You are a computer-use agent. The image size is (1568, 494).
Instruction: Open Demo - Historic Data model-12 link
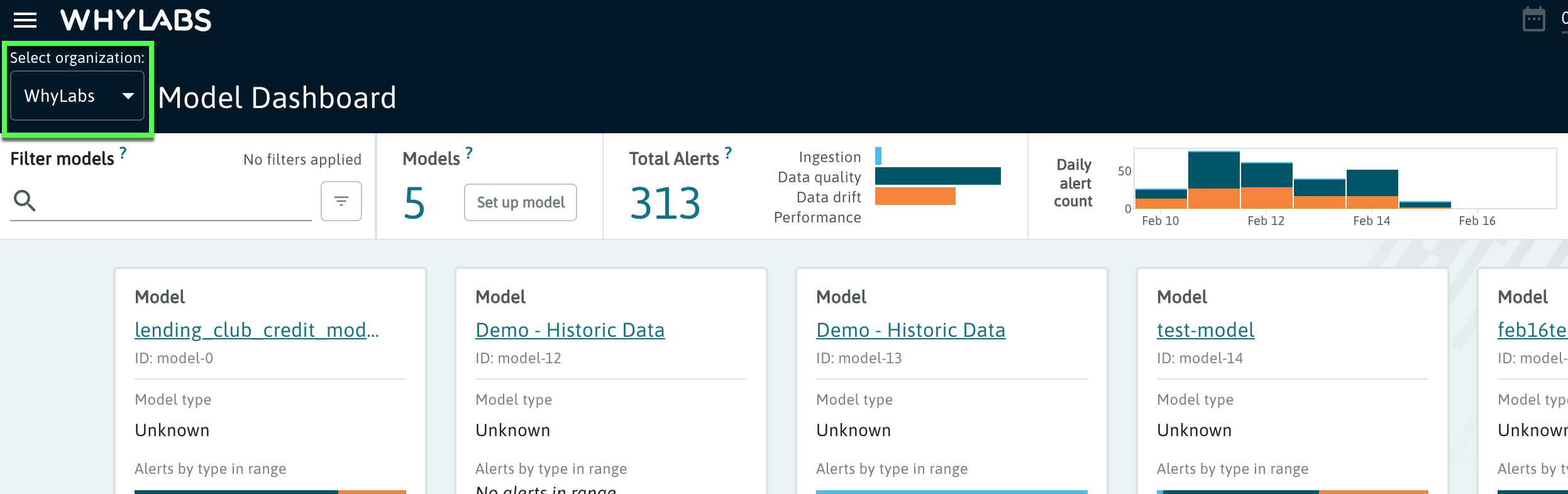570,330
